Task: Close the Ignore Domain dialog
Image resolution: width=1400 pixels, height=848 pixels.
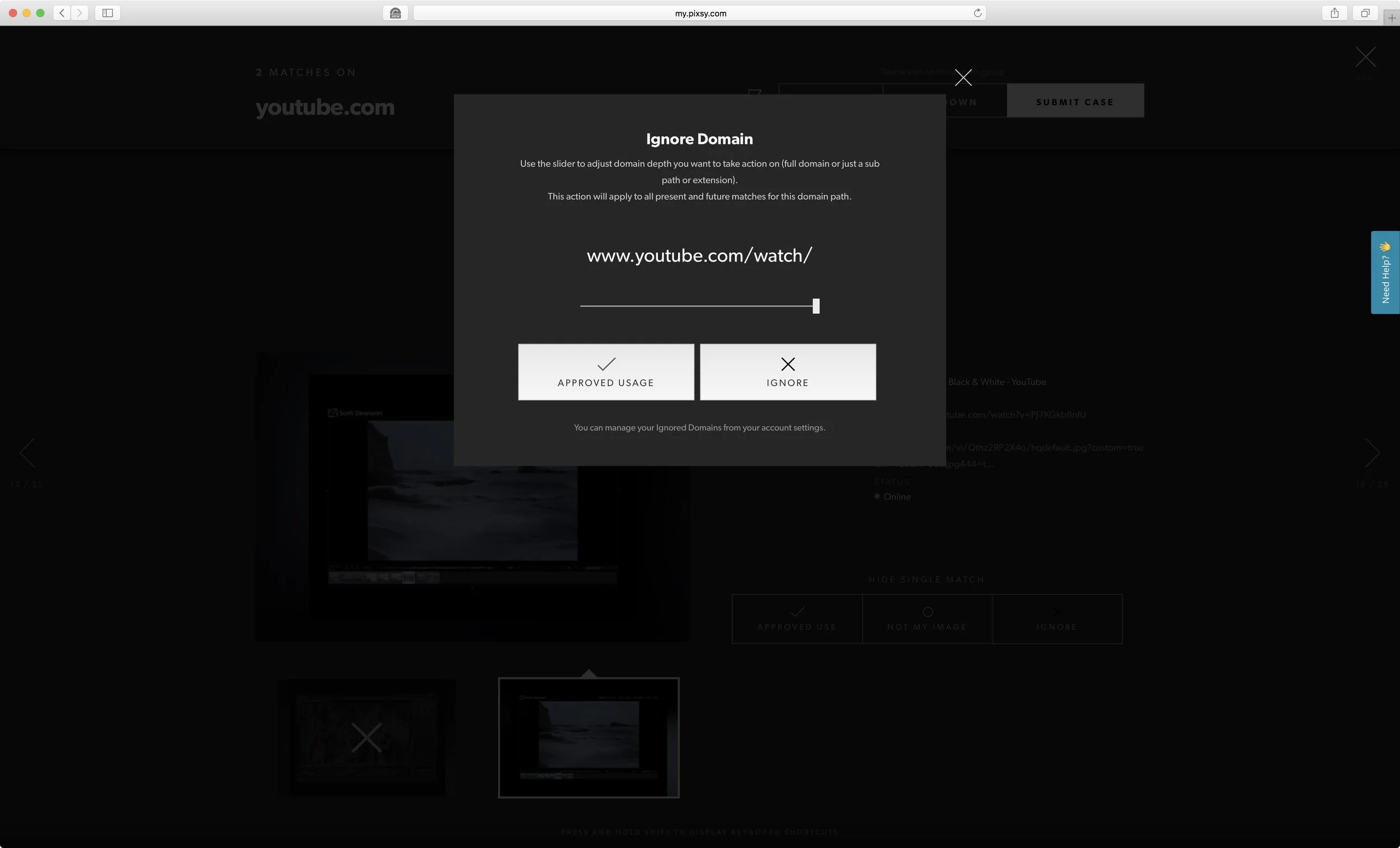Action: coord(963,77)
